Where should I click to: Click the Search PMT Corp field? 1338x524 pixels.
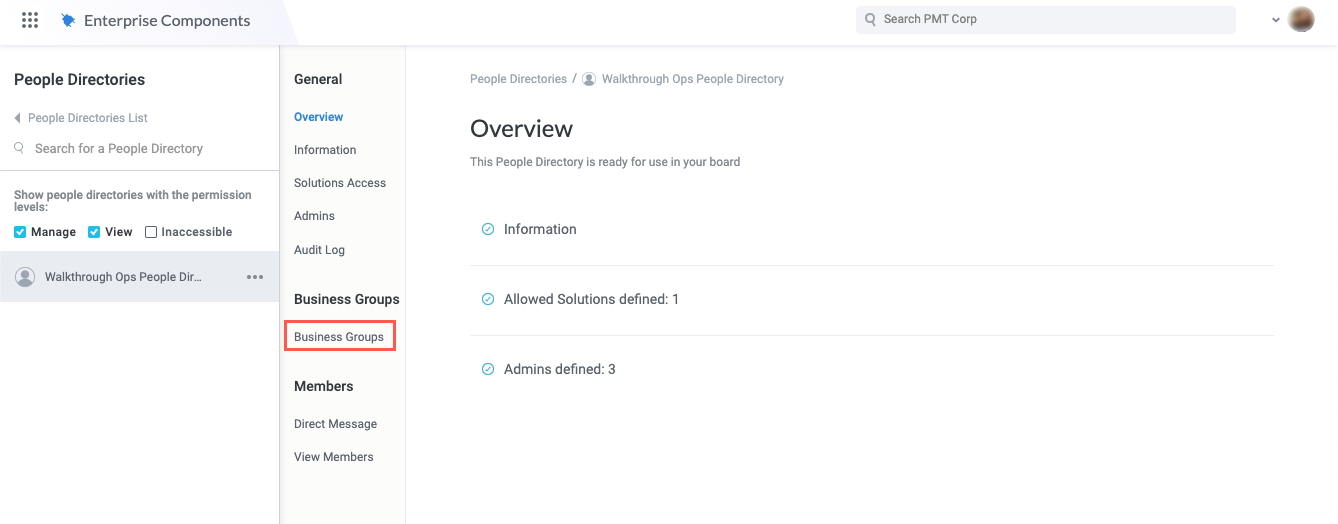1046,19
